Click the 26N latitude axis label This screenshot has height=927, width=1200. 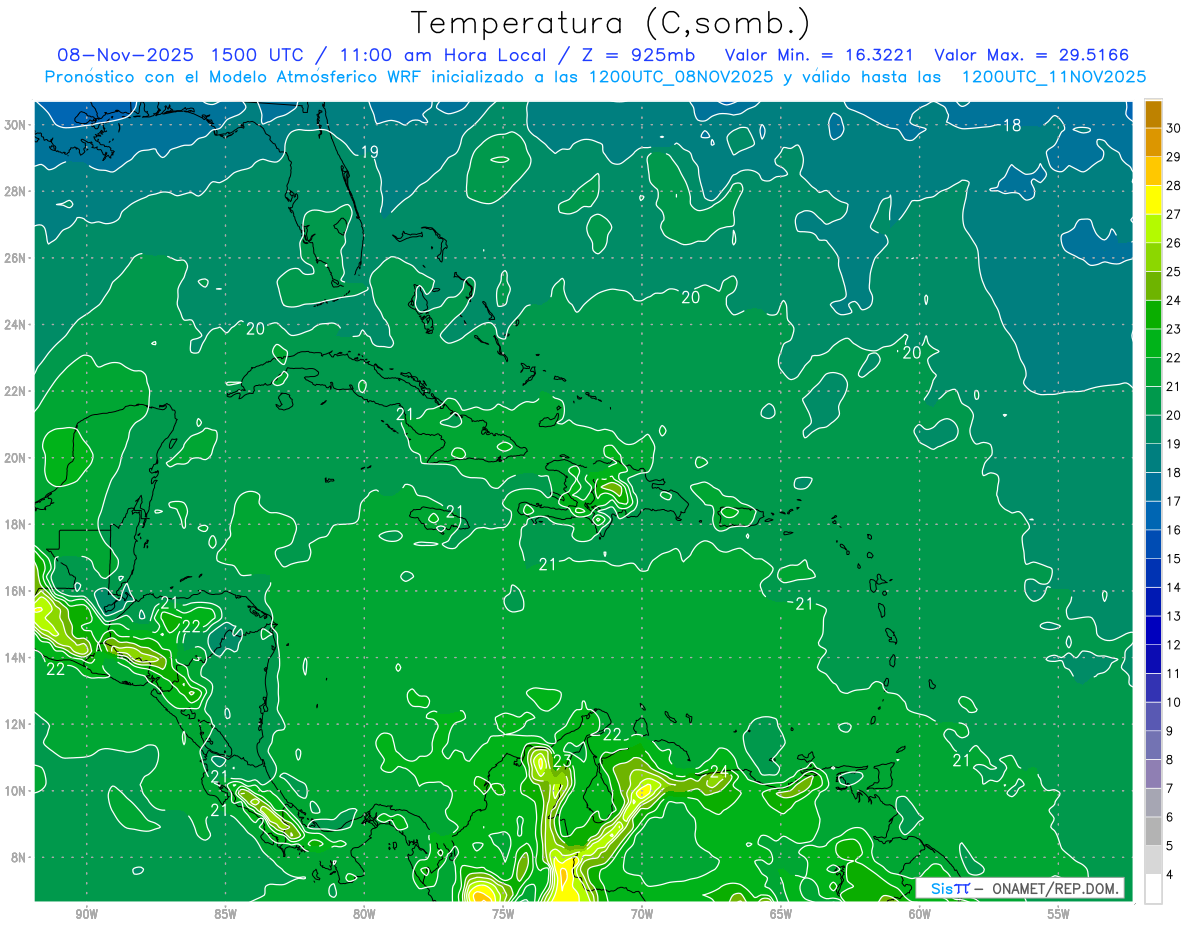click(17, 258)
